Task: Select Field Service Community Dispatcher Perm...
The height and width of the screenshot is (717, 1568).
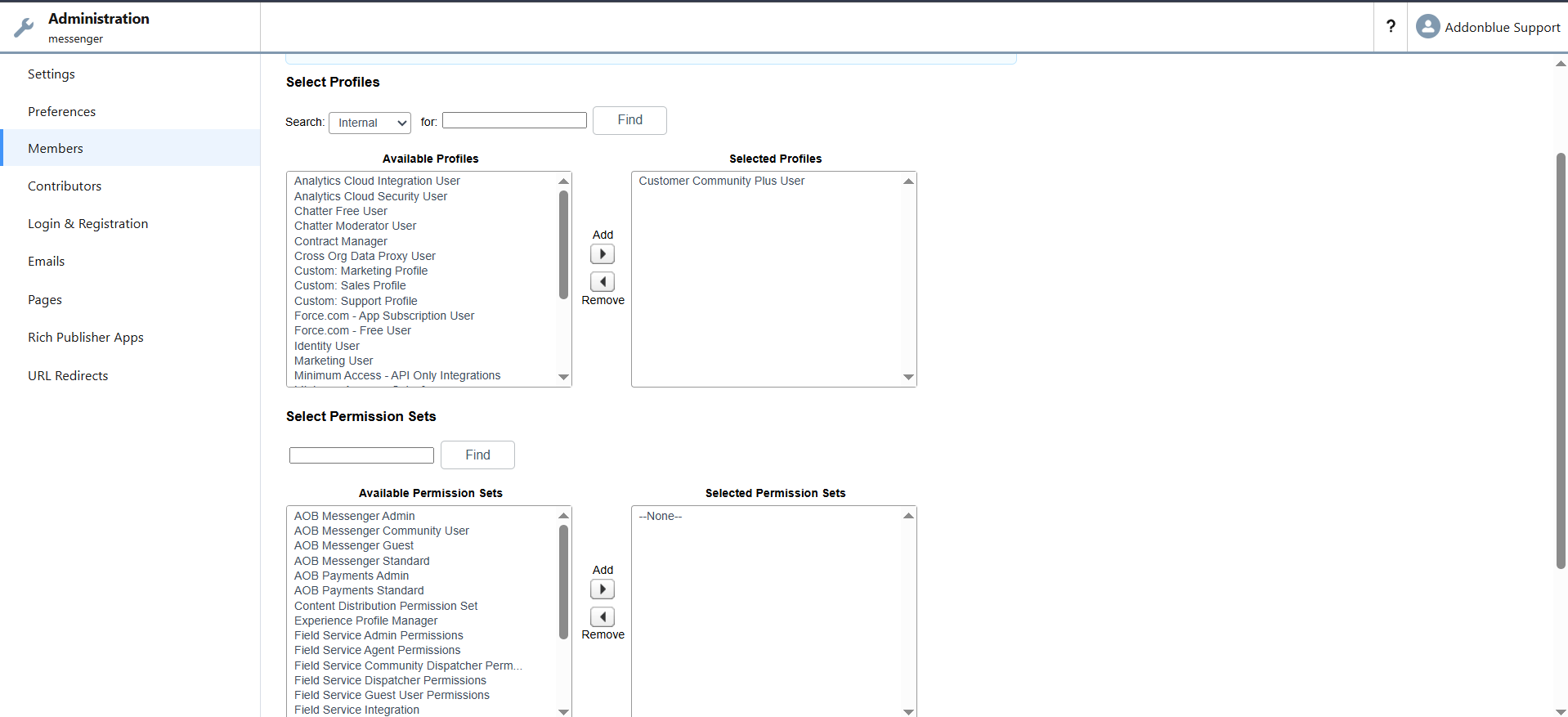Action: pyautogui.click(x=408, y=665)
